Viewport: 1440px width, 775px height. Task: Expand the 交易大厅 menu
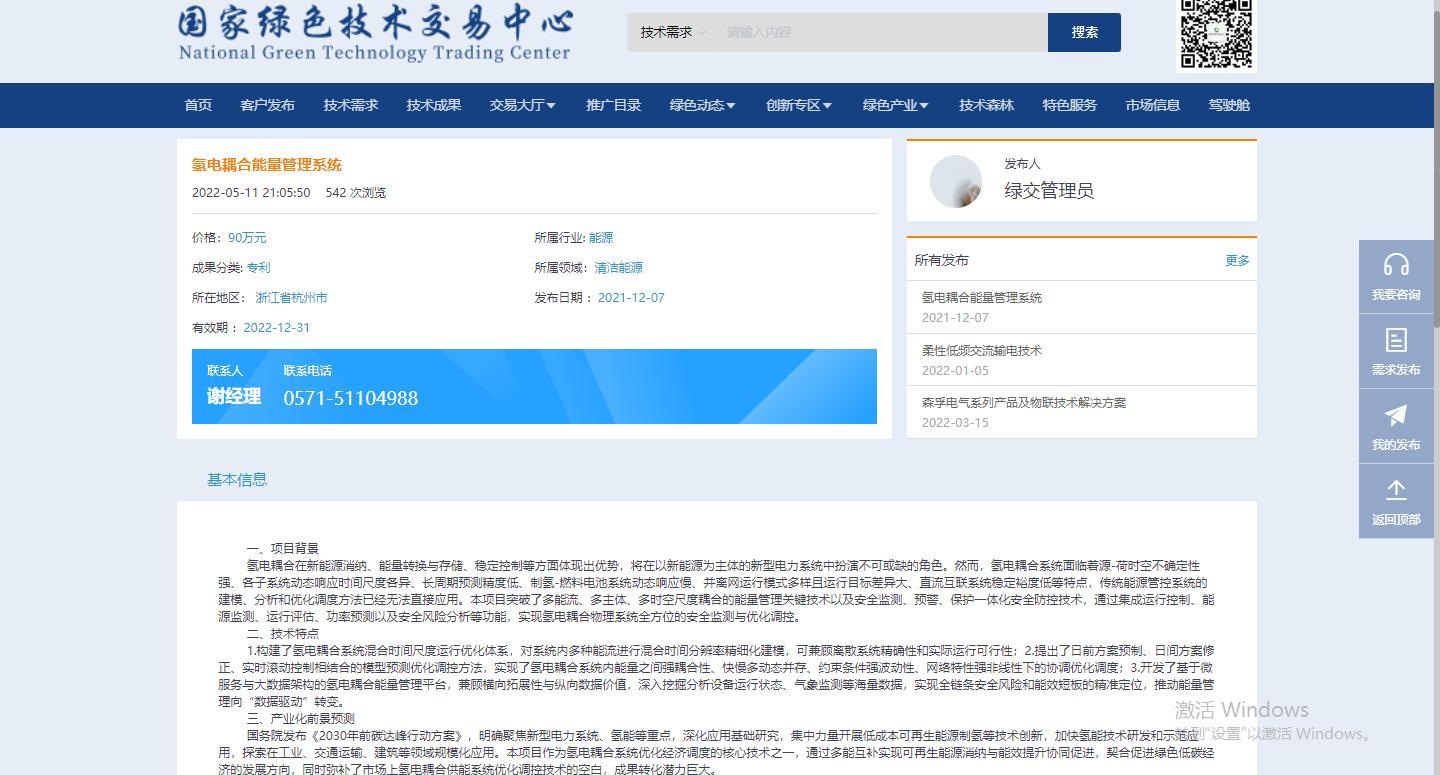click(522, 105)
